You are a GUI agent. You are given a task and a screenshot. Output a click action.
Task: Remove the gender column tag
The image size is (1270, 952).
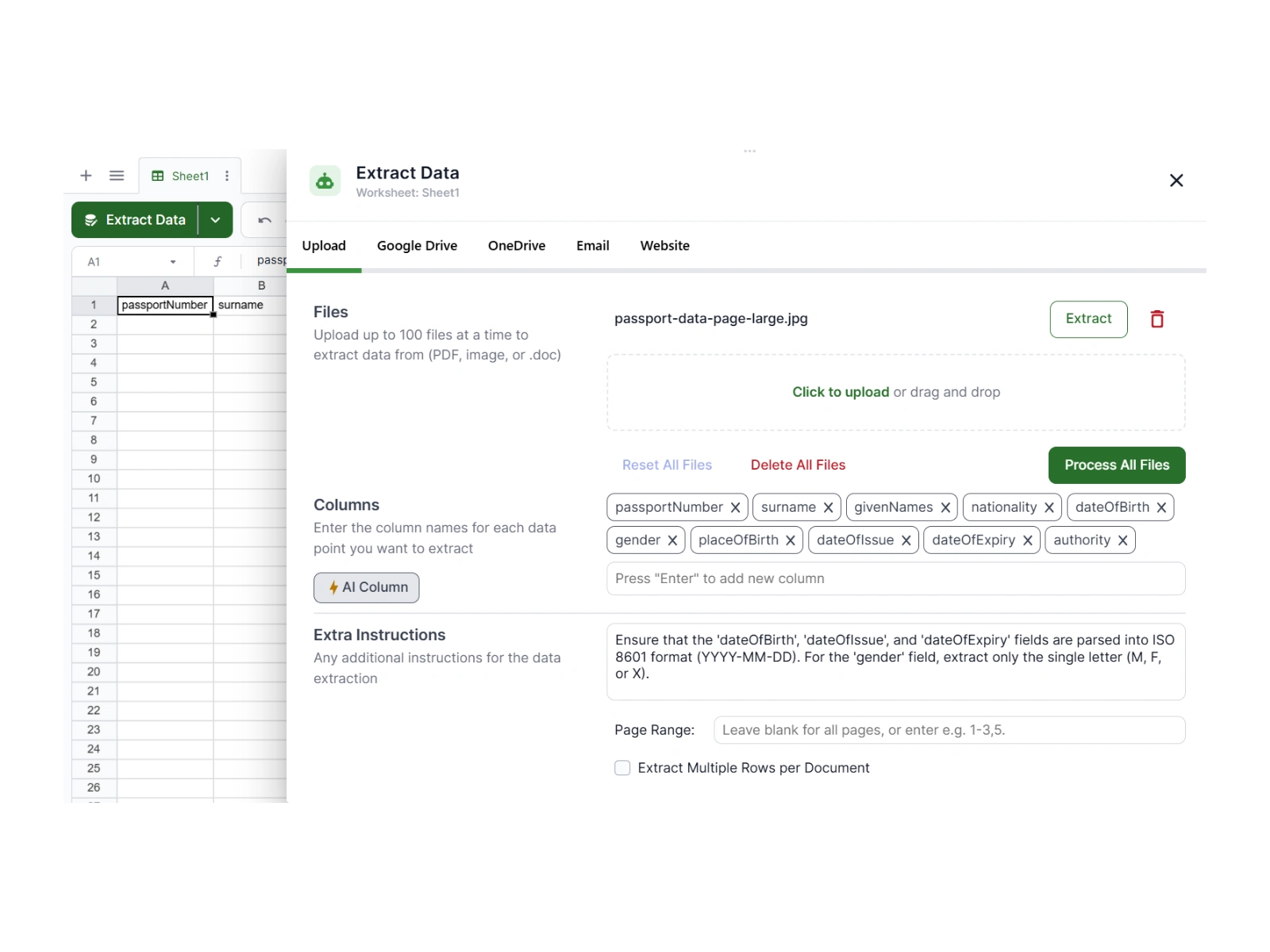(672, 540)
